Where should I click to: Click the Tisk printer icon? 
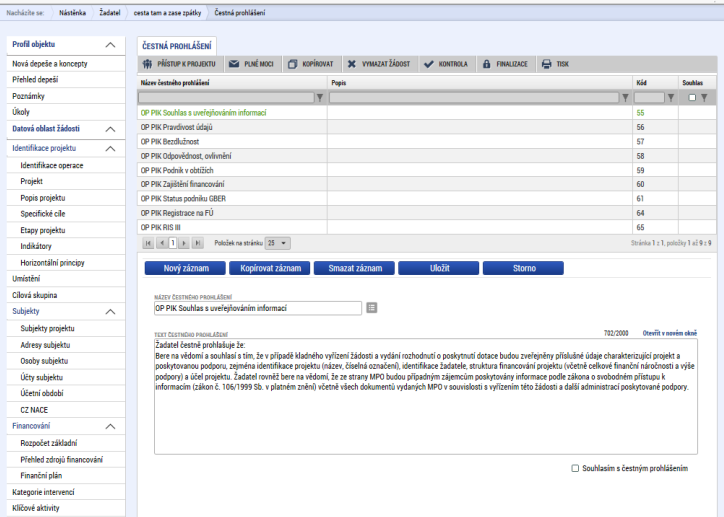[x=546, y=64]
